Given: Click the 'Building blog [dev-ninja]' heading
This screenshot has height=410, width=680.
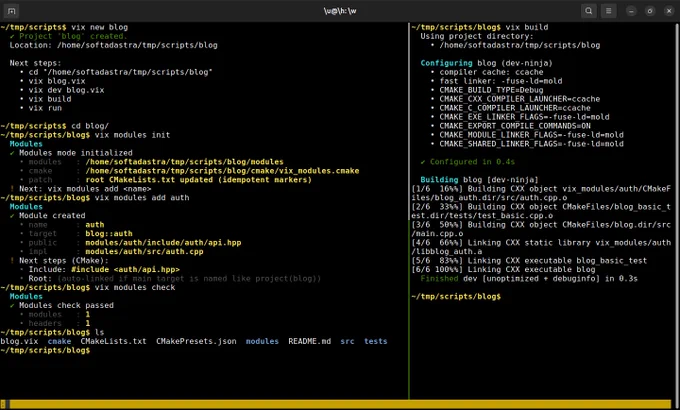Looking at the screenshot, I should point(479,180).
